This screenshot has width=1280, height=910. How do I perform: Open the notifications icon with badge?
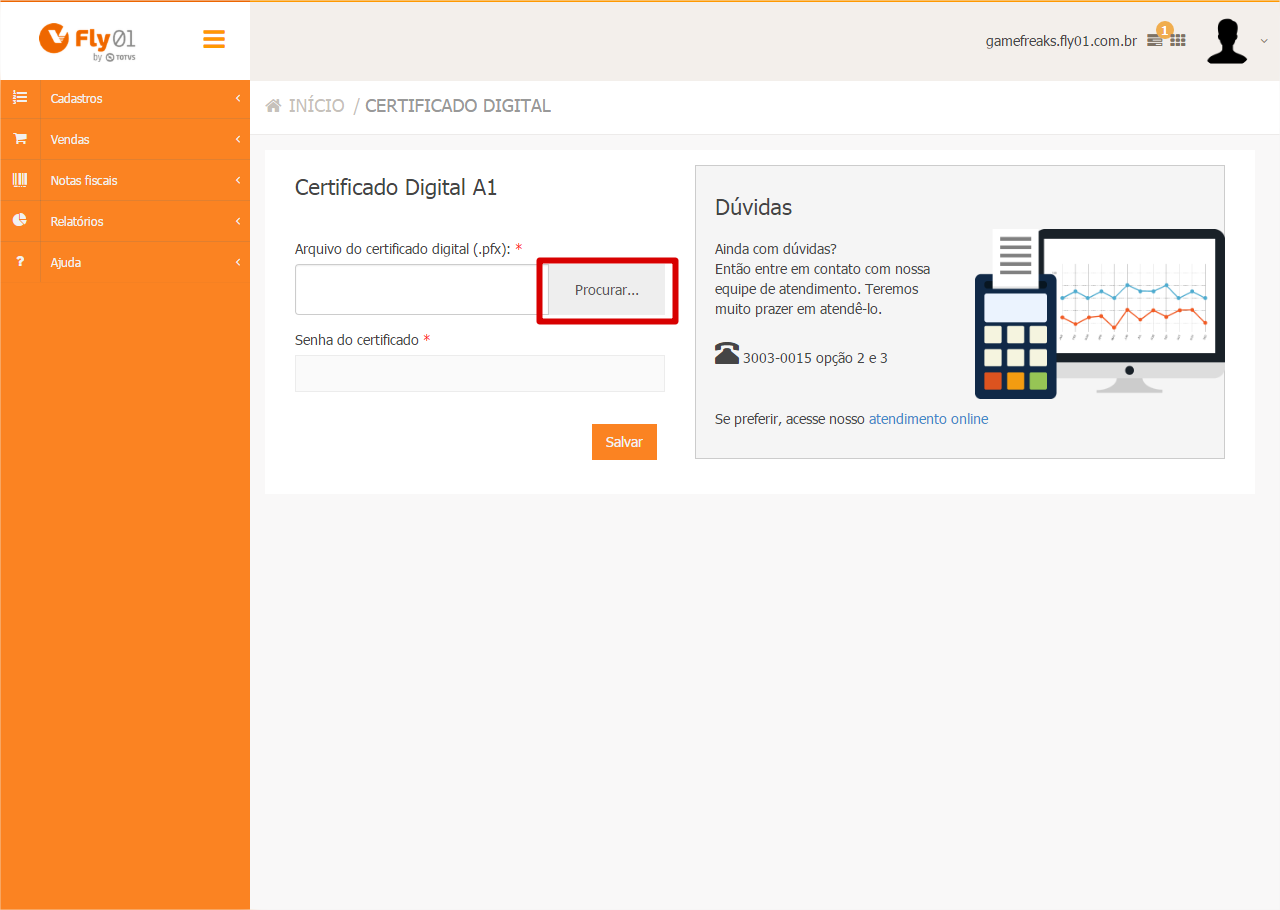pyautogui.click(x=1156, y=39)
